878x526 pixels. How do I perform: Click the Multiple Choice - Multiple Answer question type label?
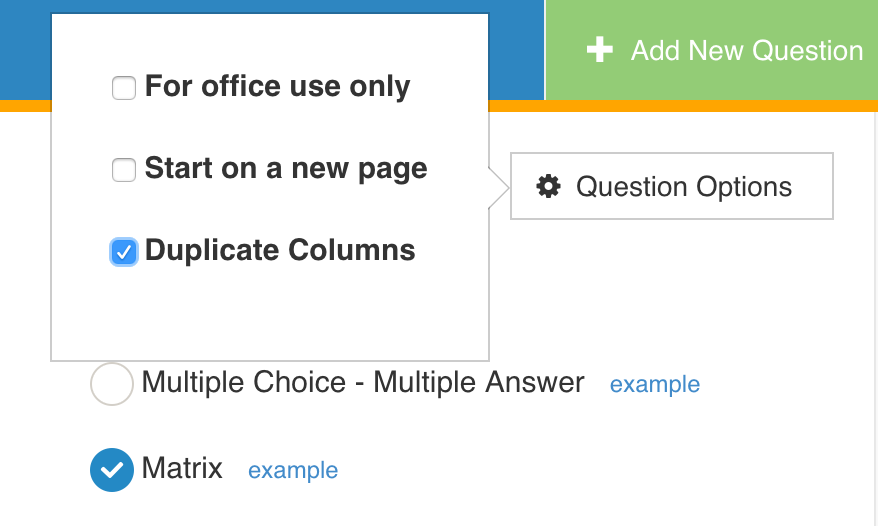tap(363, 382)
